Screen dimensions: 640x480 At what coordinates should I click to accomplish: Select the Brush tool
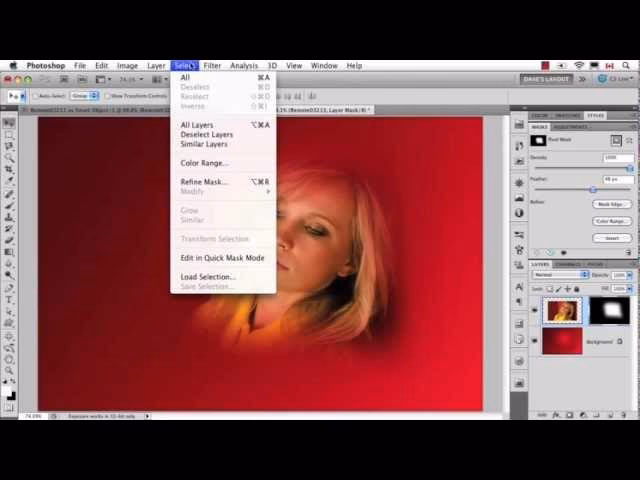(9, 206)
